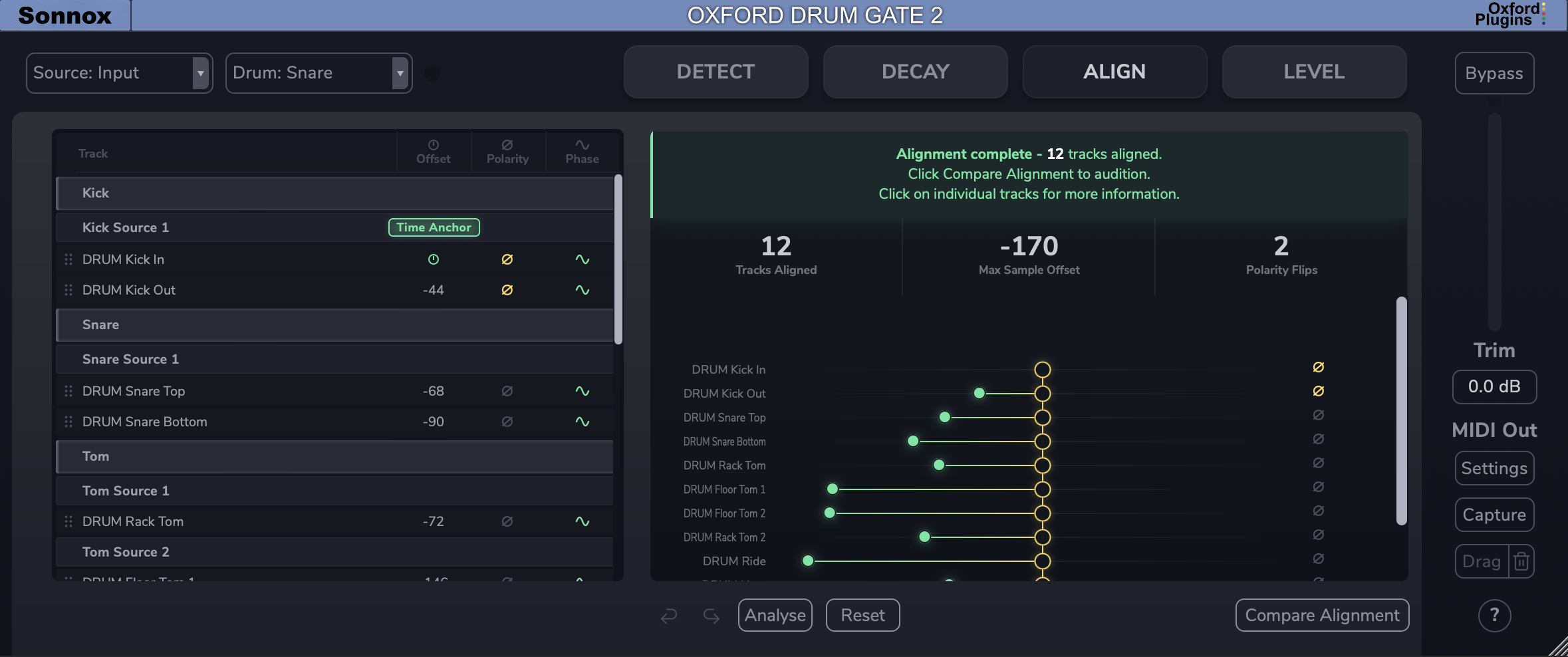1568x657 pixels.
Task: Open the Source: Input dropdown
Action: [119, 73]
